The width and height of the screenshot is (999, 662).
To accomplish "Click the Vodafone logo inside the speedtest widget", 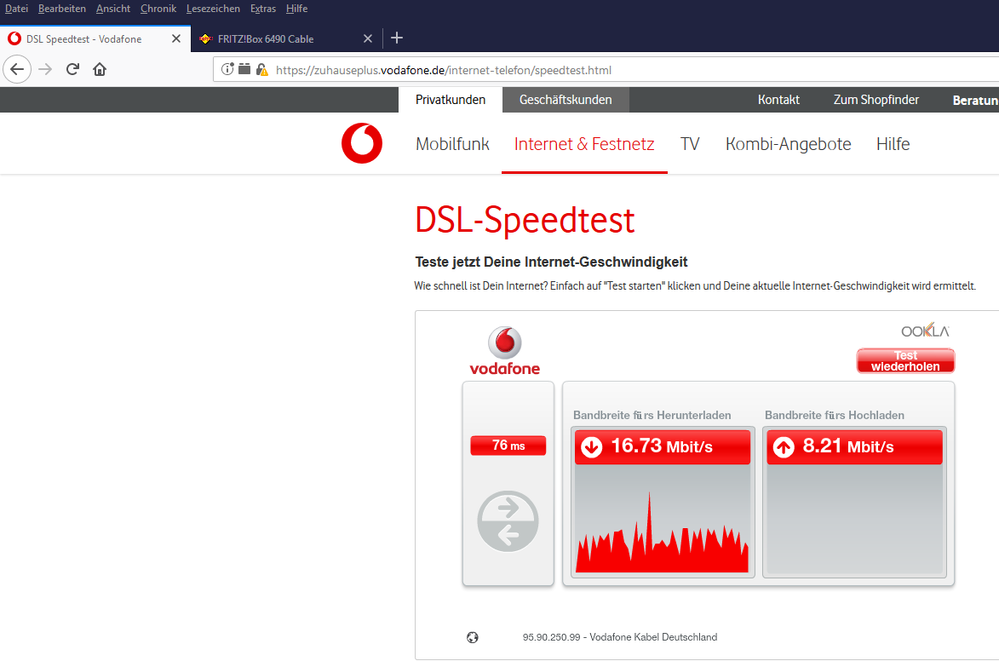I will (505, 351).
